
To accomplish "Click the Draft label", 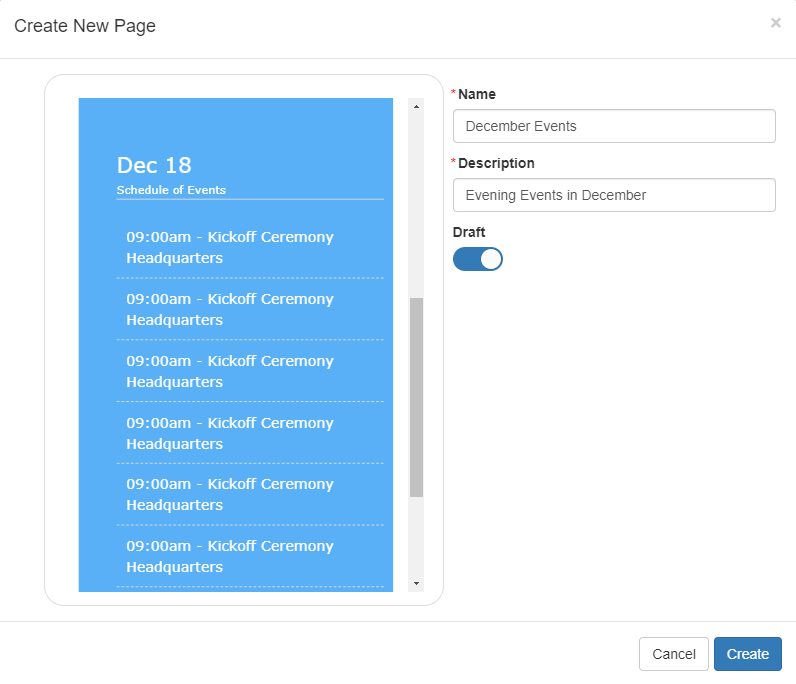I will point(469,232).
